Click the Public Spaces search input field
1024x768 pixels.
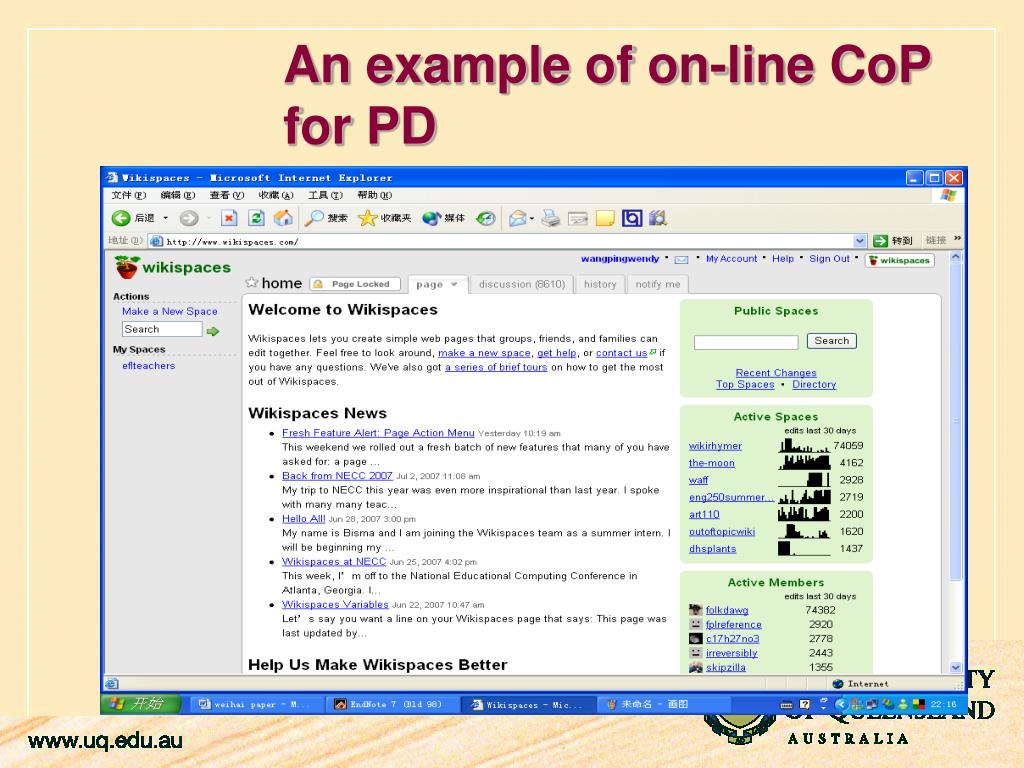tap(746, 342)
